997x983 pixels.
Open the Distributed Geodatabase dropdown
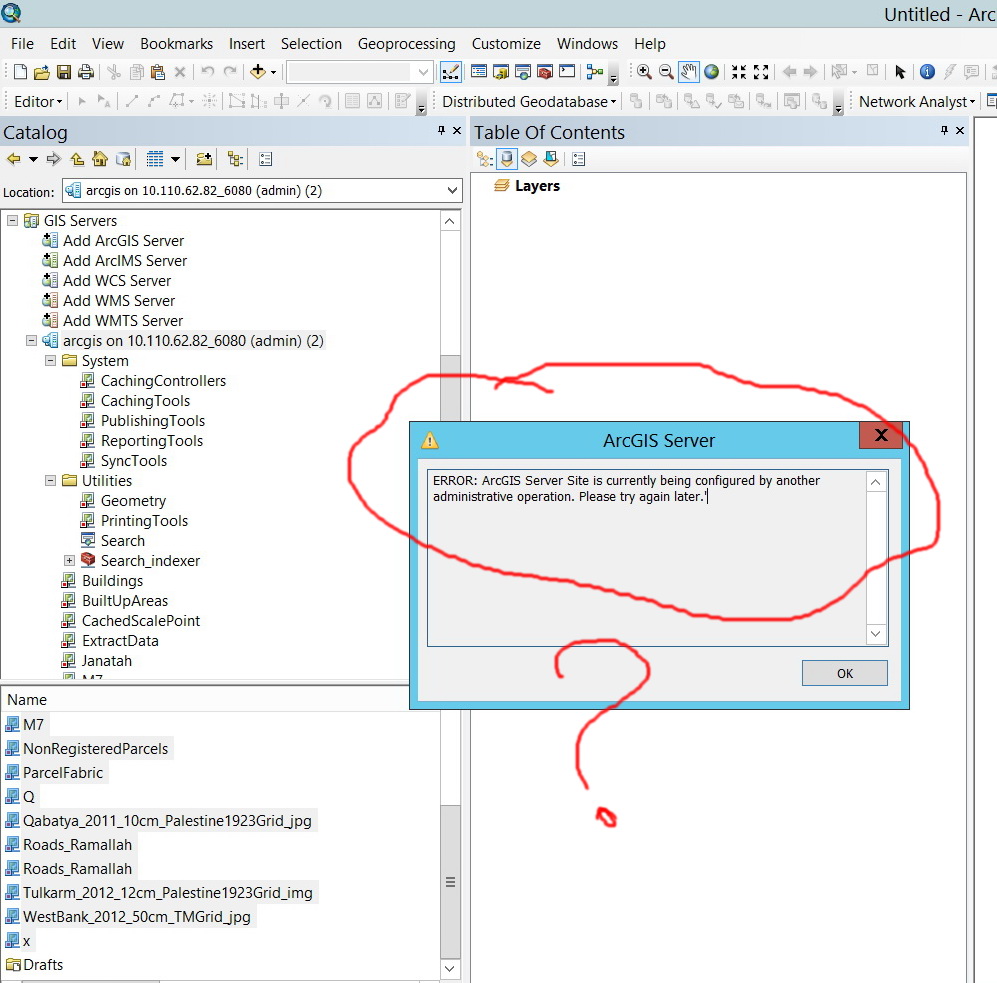click(x=529, y=102)
